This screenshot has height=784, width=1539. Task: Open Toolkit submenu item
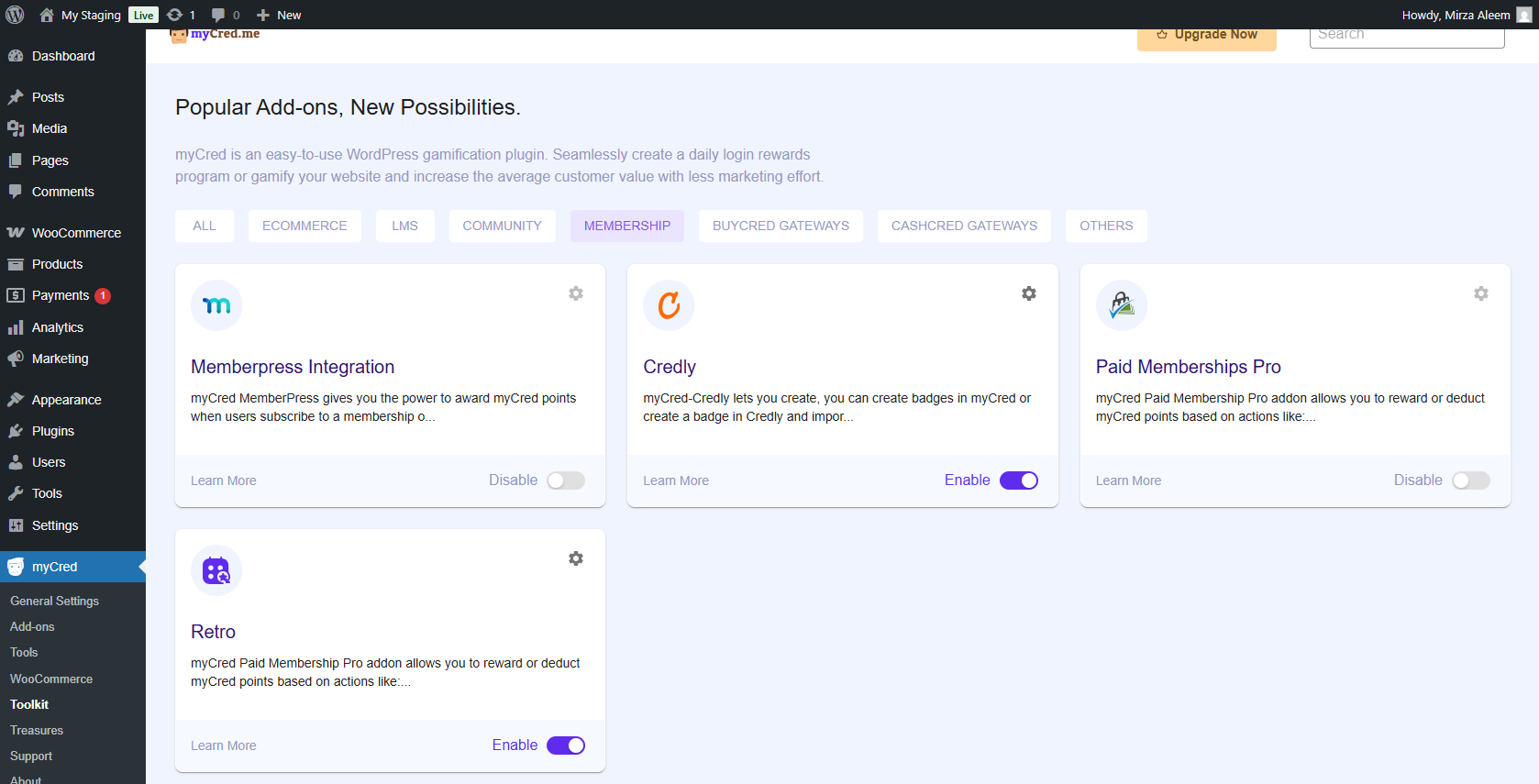click(29, 704)
